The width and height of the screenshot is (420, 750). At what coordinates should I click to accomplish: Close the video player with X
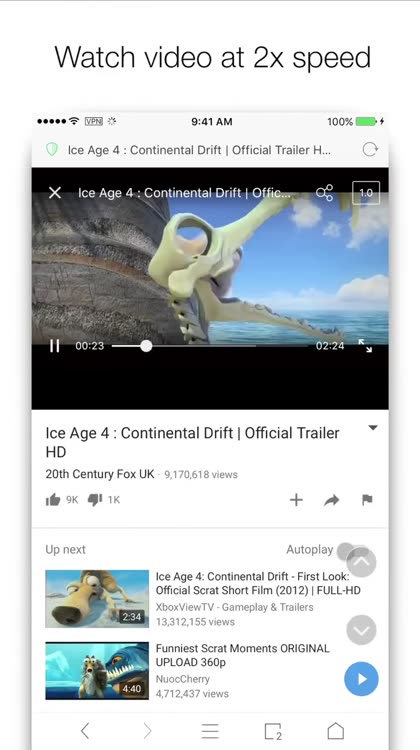point(55,193)
